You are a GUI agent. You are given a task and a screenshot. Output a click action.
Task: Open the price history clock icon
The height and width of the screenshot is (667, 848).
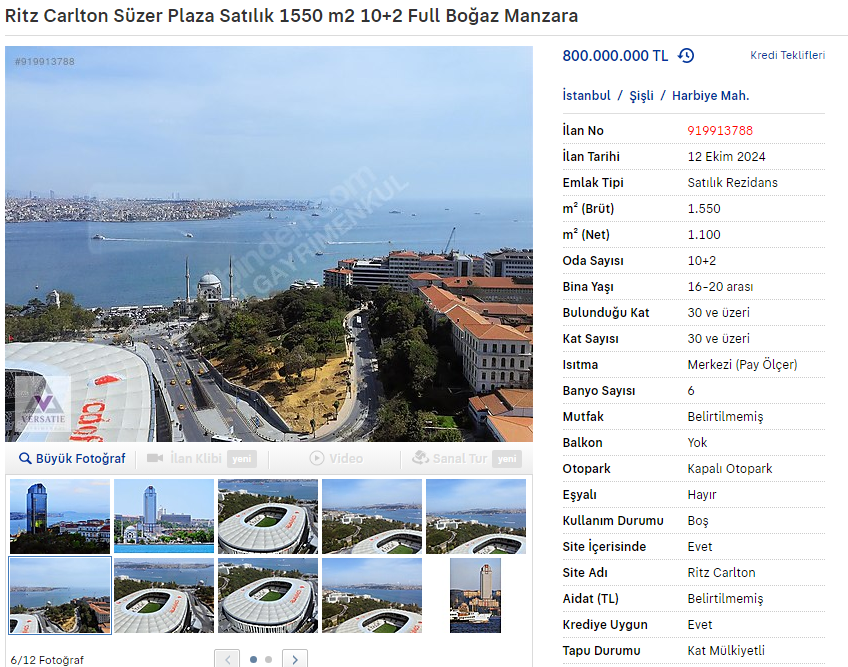pos(686,55)
